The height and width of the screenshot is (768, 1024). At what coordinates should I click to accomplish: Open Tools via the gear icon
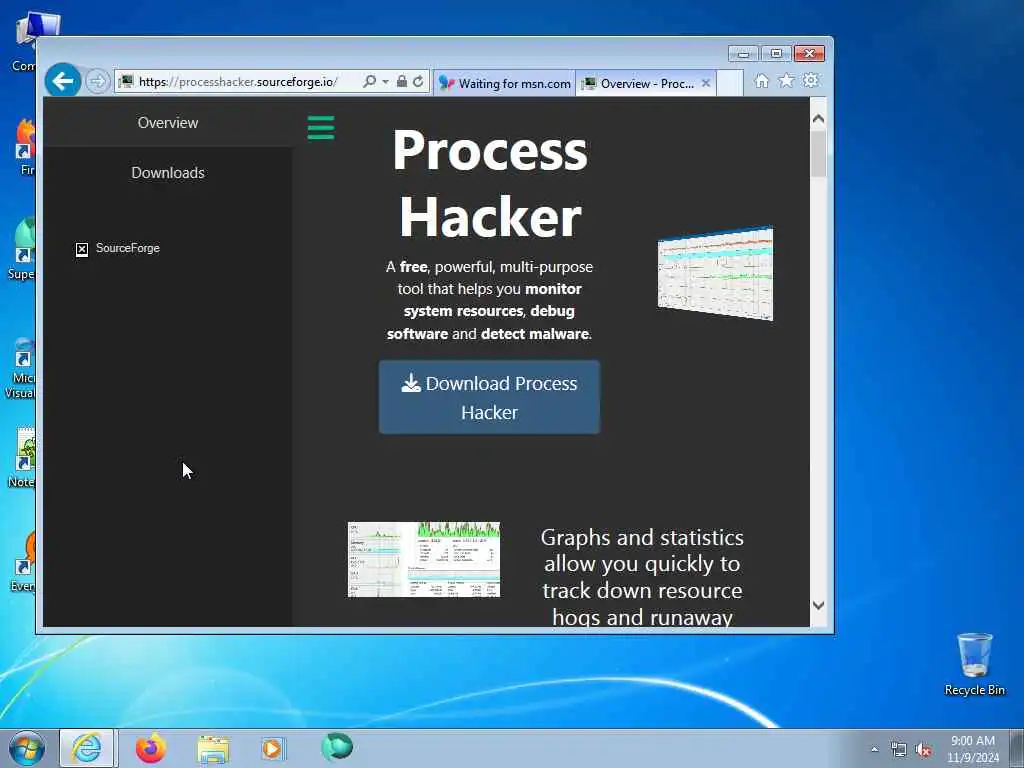tap(811, 80)
